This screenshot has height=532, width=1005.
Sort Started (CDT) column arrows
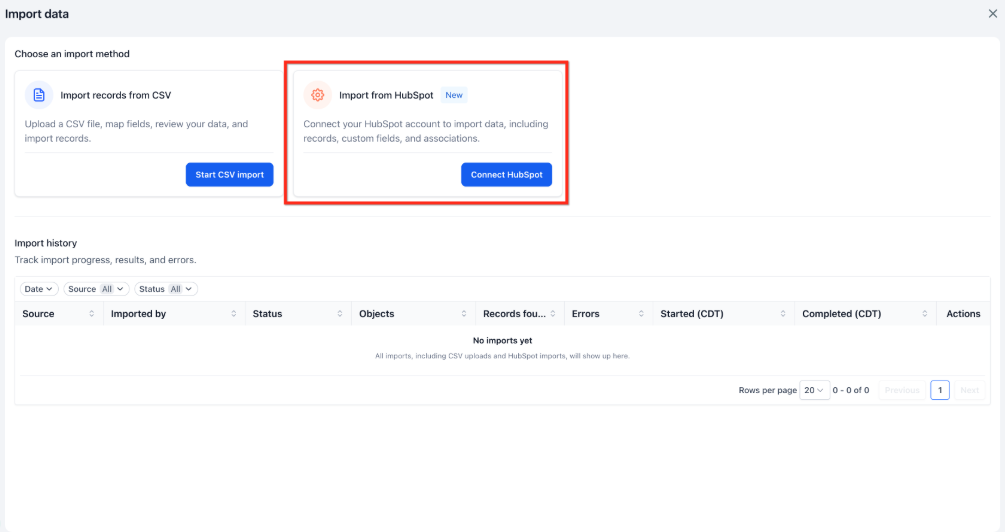pos(783,313)
